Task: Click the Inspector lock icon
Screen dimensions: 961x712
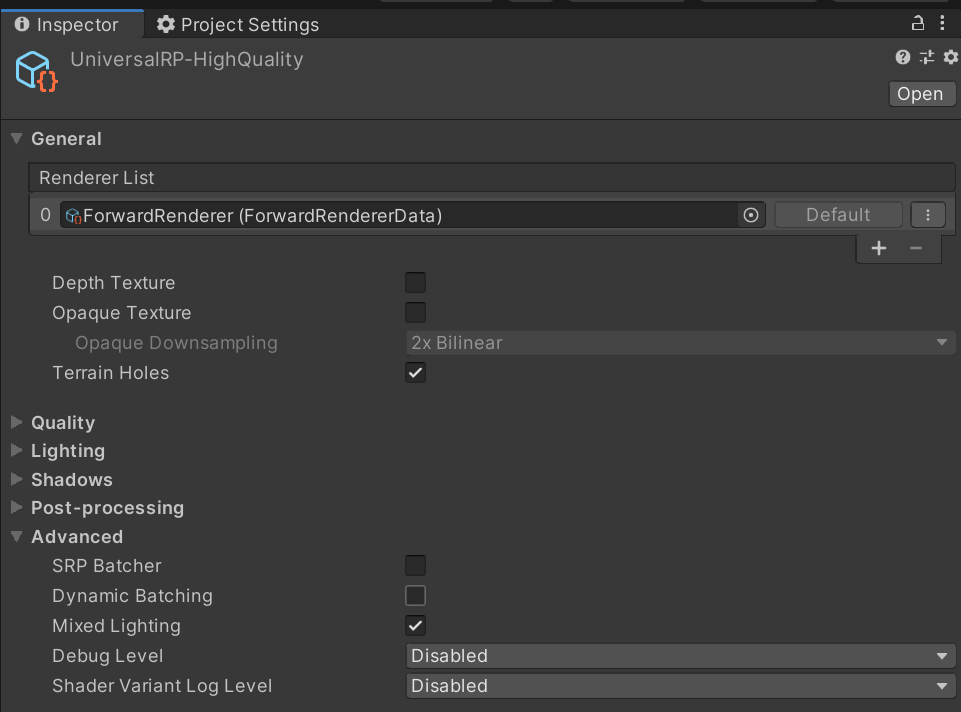Action: 917,24
